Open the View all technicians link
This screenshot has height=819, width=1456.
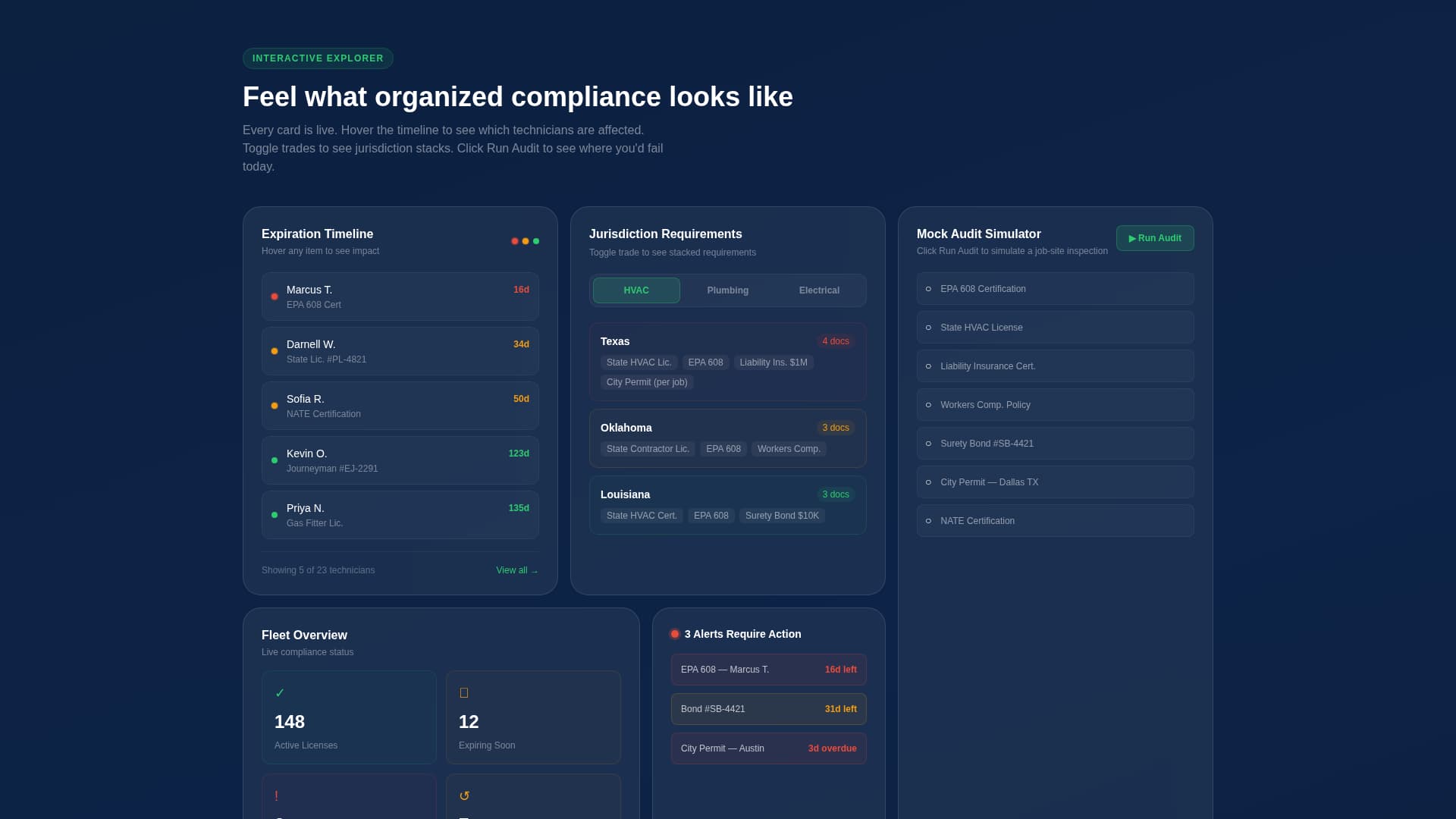coord(517,570)
